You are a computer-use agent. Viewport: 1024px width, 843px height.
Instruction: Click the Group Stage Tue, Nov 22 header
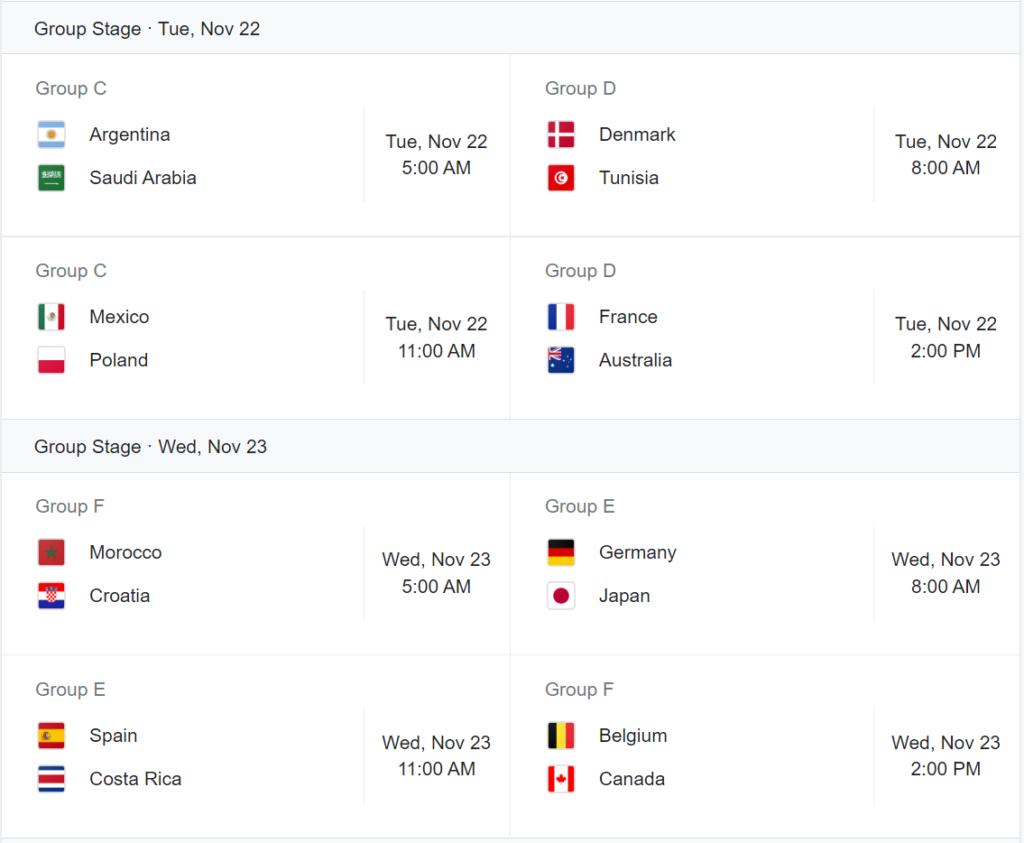pyautogui.click(x=147, y=29)
